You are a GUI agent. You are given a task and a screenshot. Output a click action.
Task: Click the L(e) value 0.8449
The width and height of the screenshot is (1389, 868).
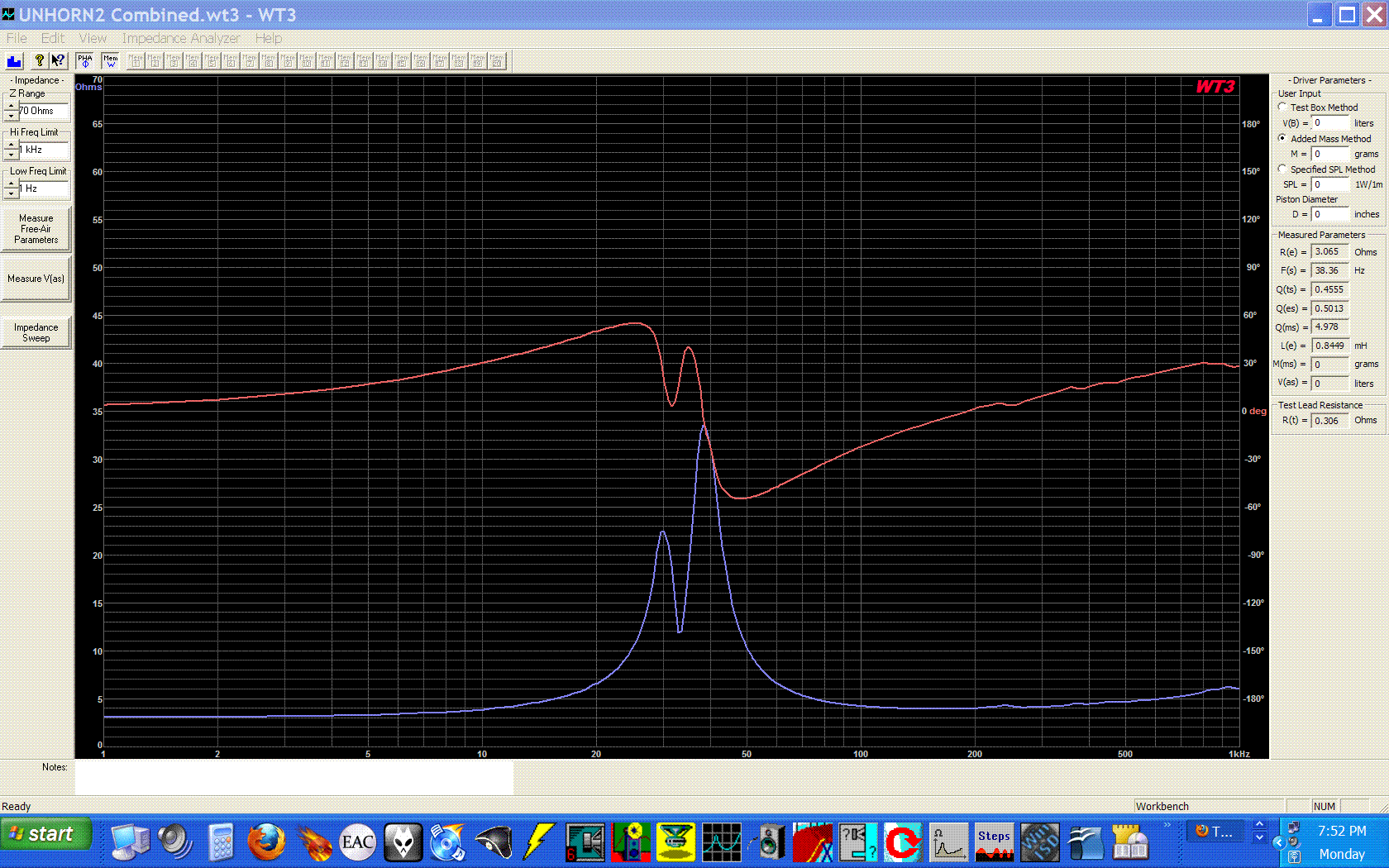[x=1330, y=346]
